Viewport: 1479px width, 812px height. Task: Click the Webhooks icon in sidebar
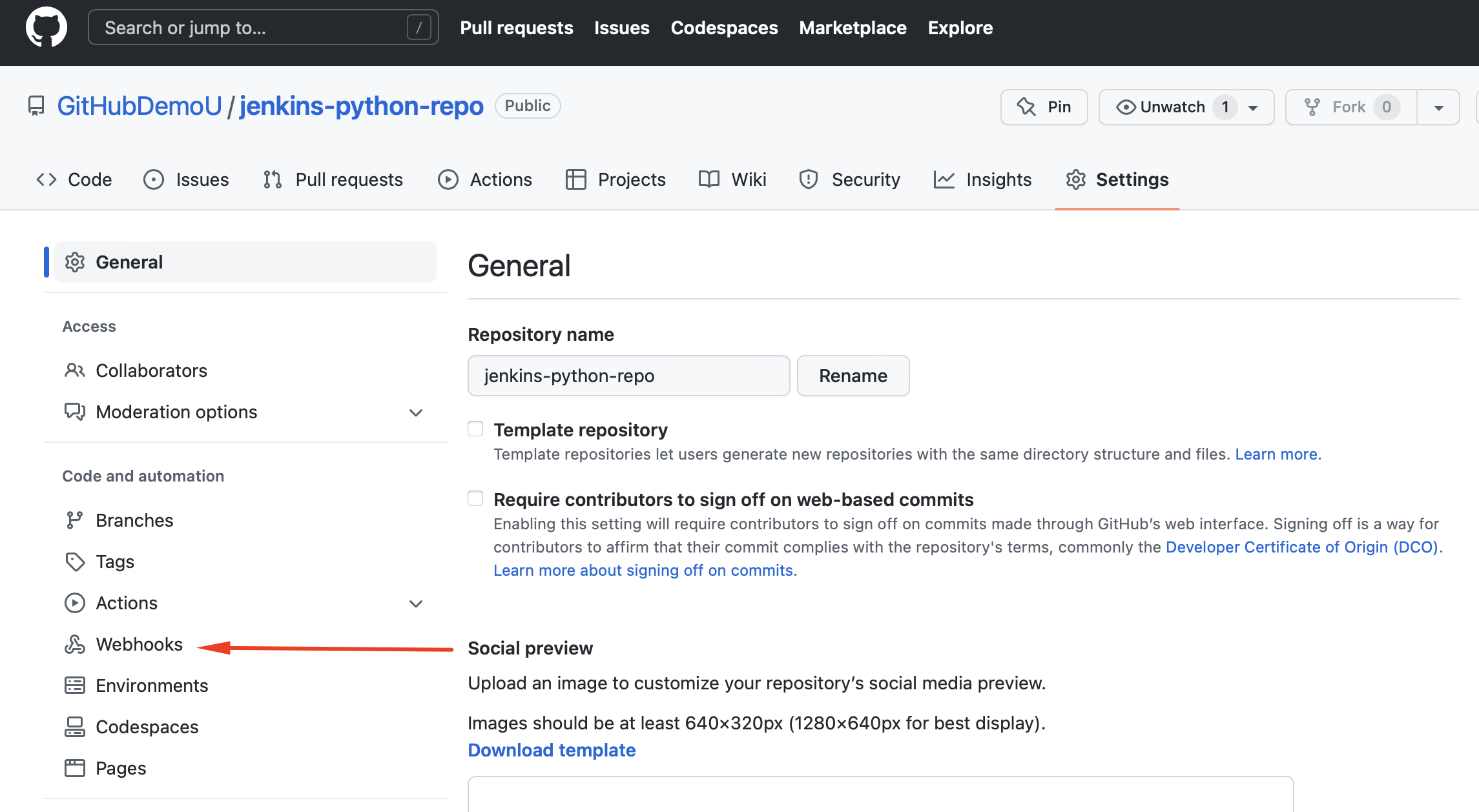[75, 644]
